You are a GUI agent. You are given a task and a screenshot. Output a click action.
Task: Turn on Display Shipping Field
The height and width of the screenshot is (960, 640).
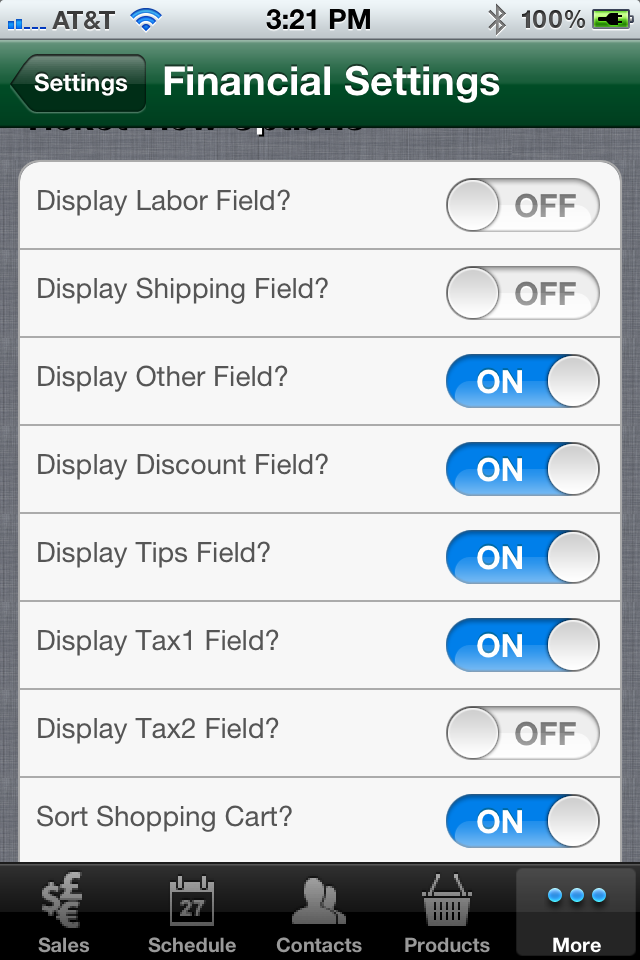(x=522, y=293)
